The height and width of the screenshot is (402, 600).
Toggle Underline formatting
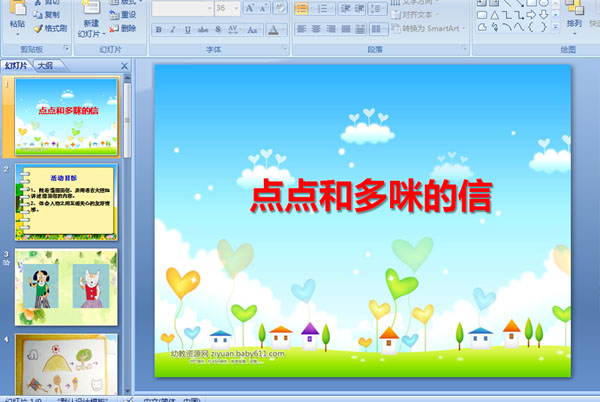(x=186, y=29)
